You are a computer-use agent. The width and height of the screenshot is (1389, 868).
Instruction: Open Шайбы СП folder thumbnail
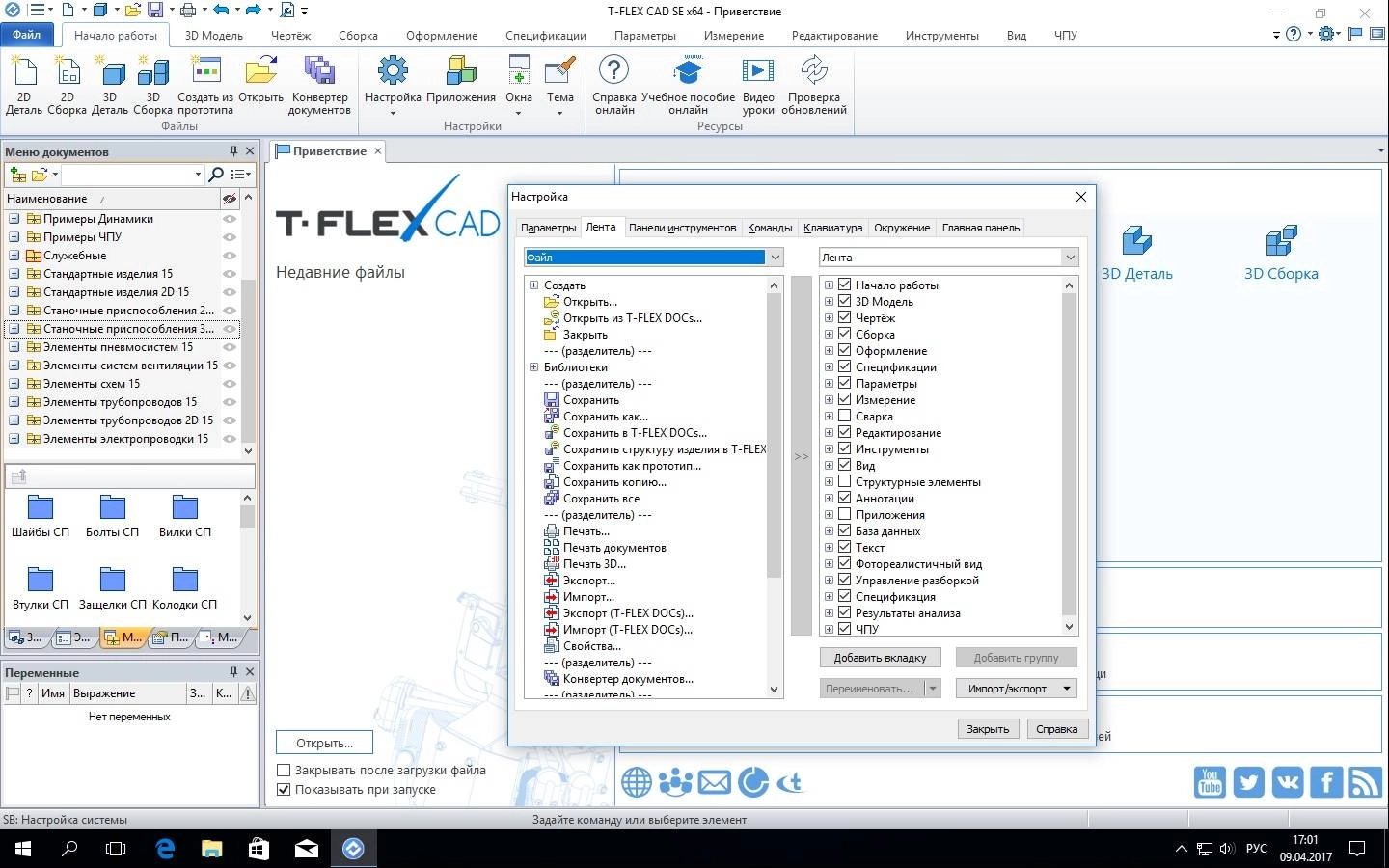[x=41, y=516]
